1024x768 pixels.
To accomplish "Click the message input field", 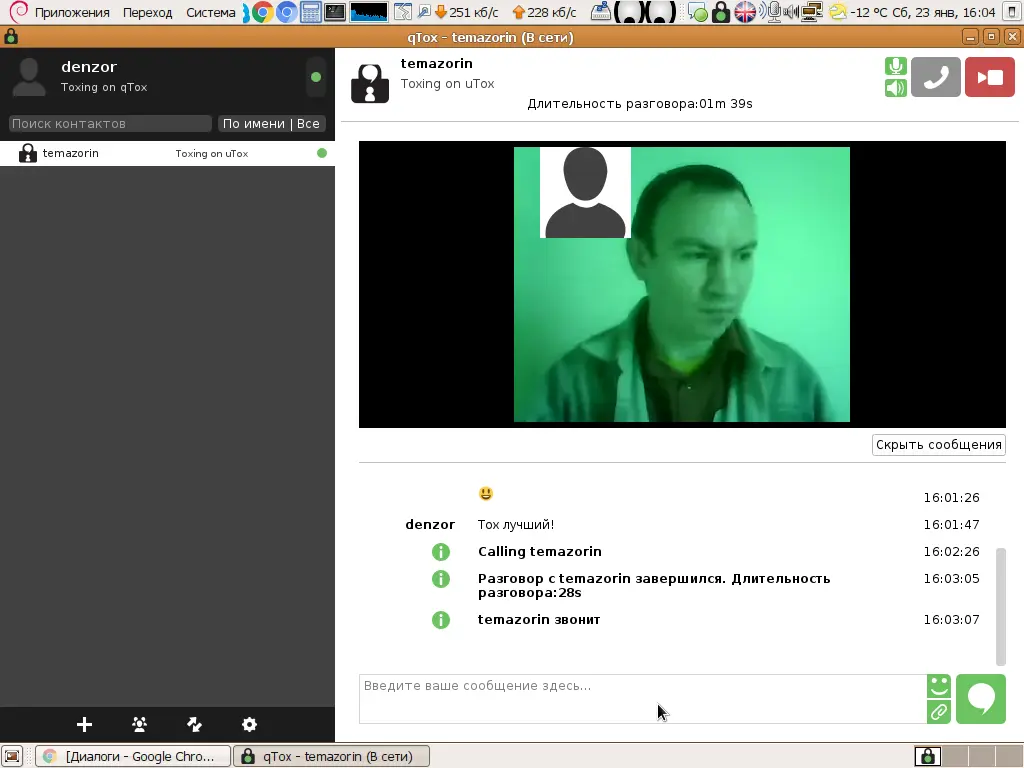I will point(643,699).
